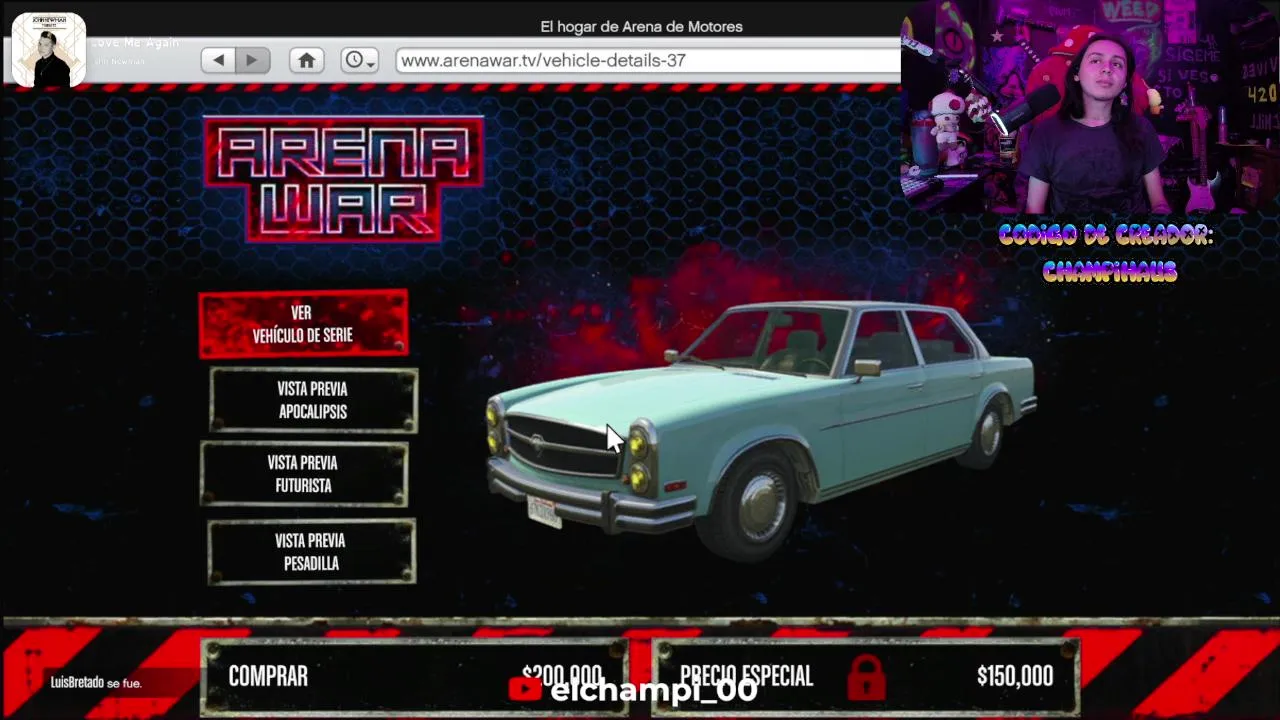Choose the Precio Especial $150,000 option

(x=866, y=677)
